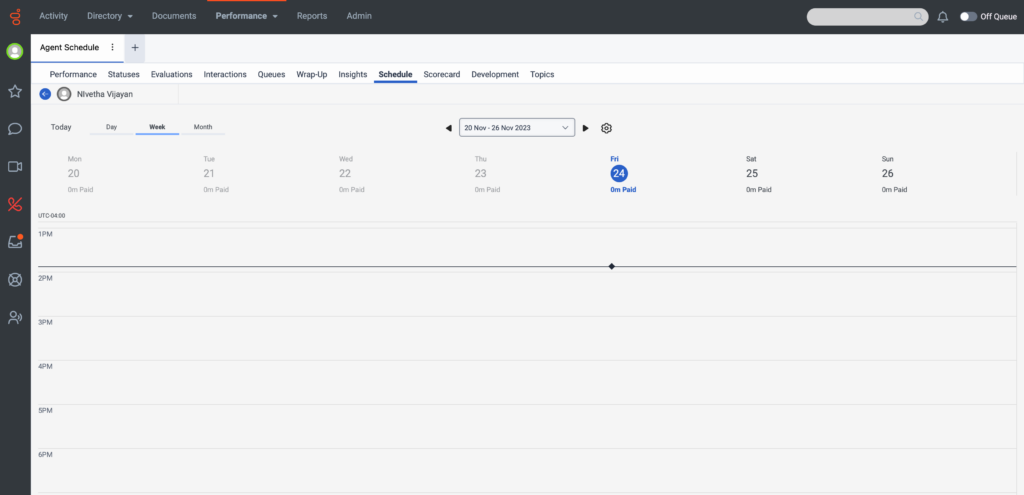Open Admin in the top menu
The width and height of the screenshot is (1024, 495).
pyautogui.click(x=359, y=16)
